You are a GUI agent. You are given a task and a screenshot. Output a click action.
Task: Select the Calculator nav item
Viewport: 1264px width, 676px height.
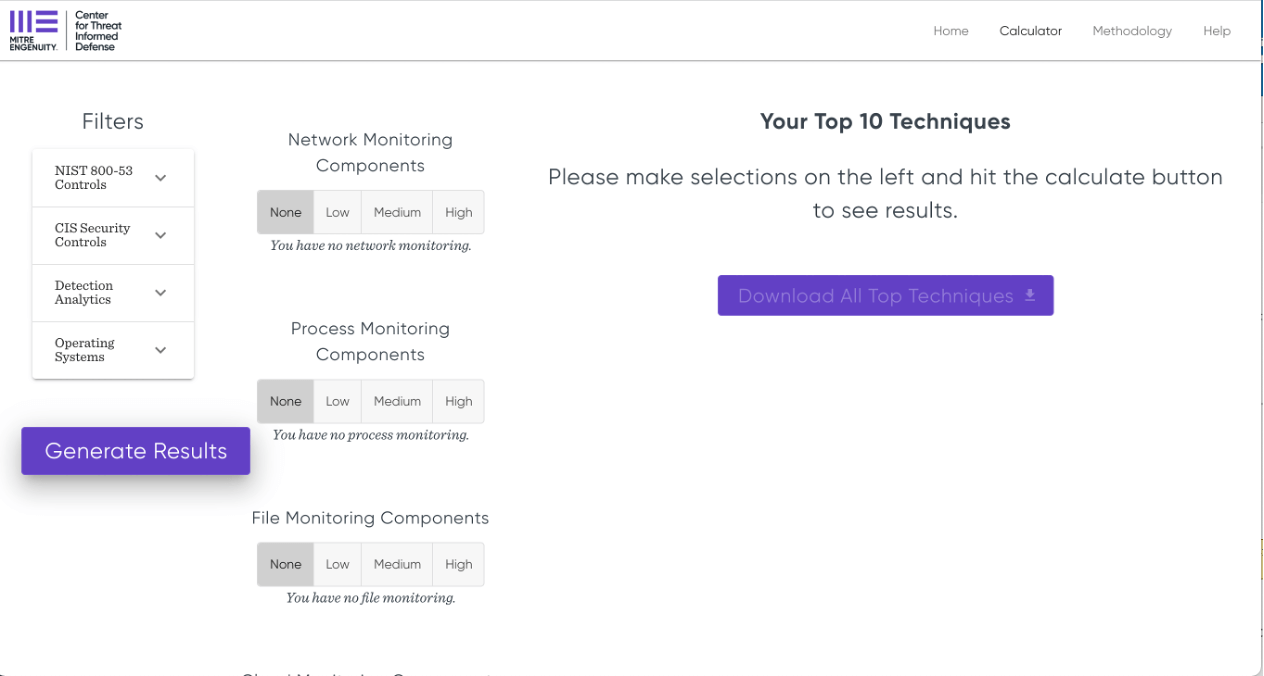tap(1030, 31)
